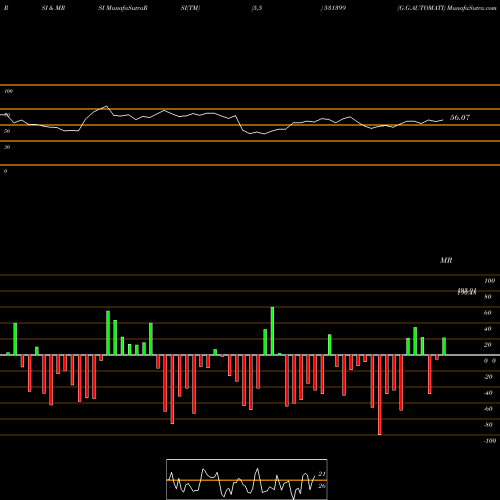Click the MR axis label -40
Image resolution: width=500 pixels, height=500 pixels.
[x=488, y=393]
